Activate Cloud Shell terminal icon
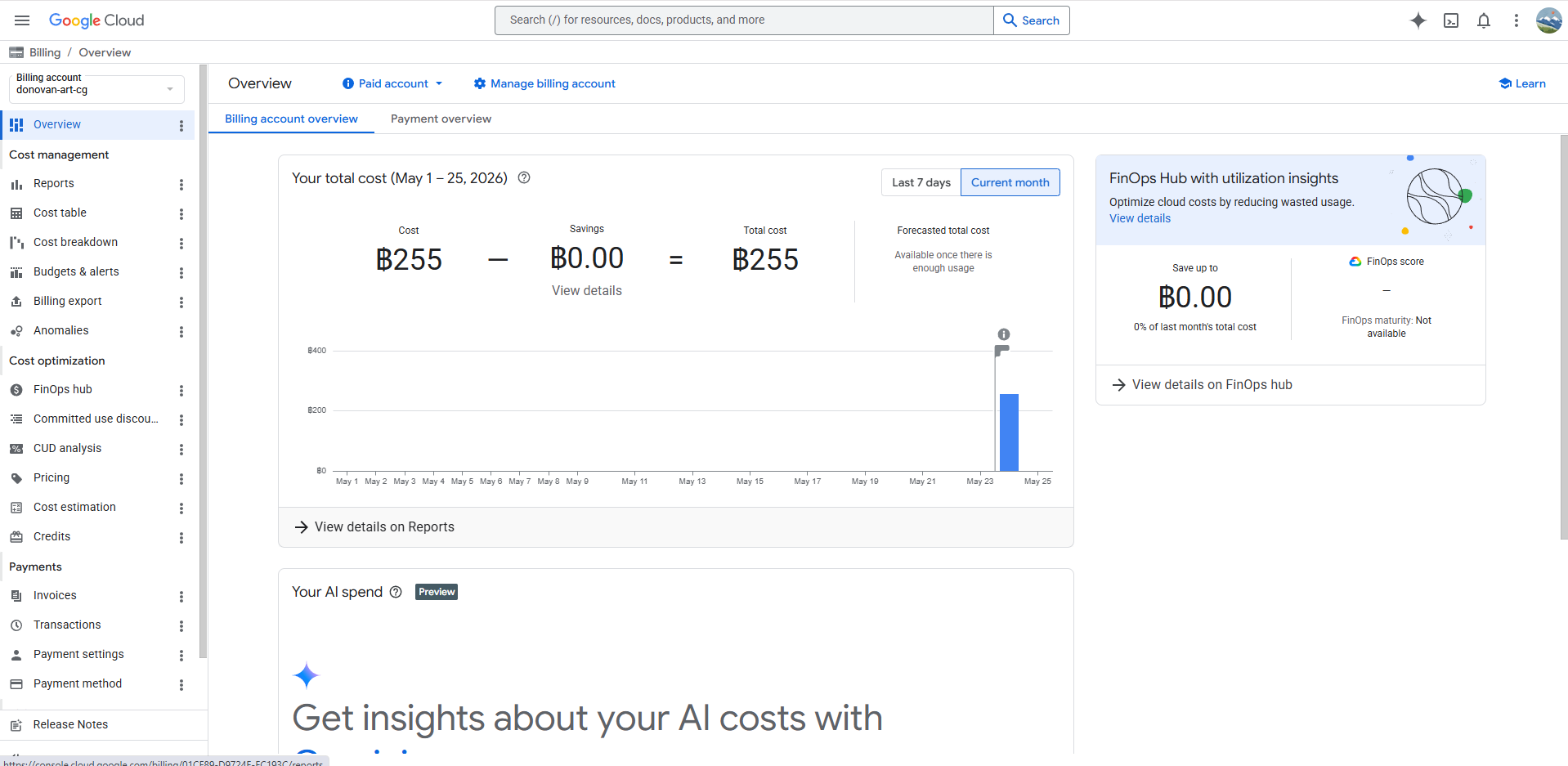1568x766 pixels. point(1451,20)
